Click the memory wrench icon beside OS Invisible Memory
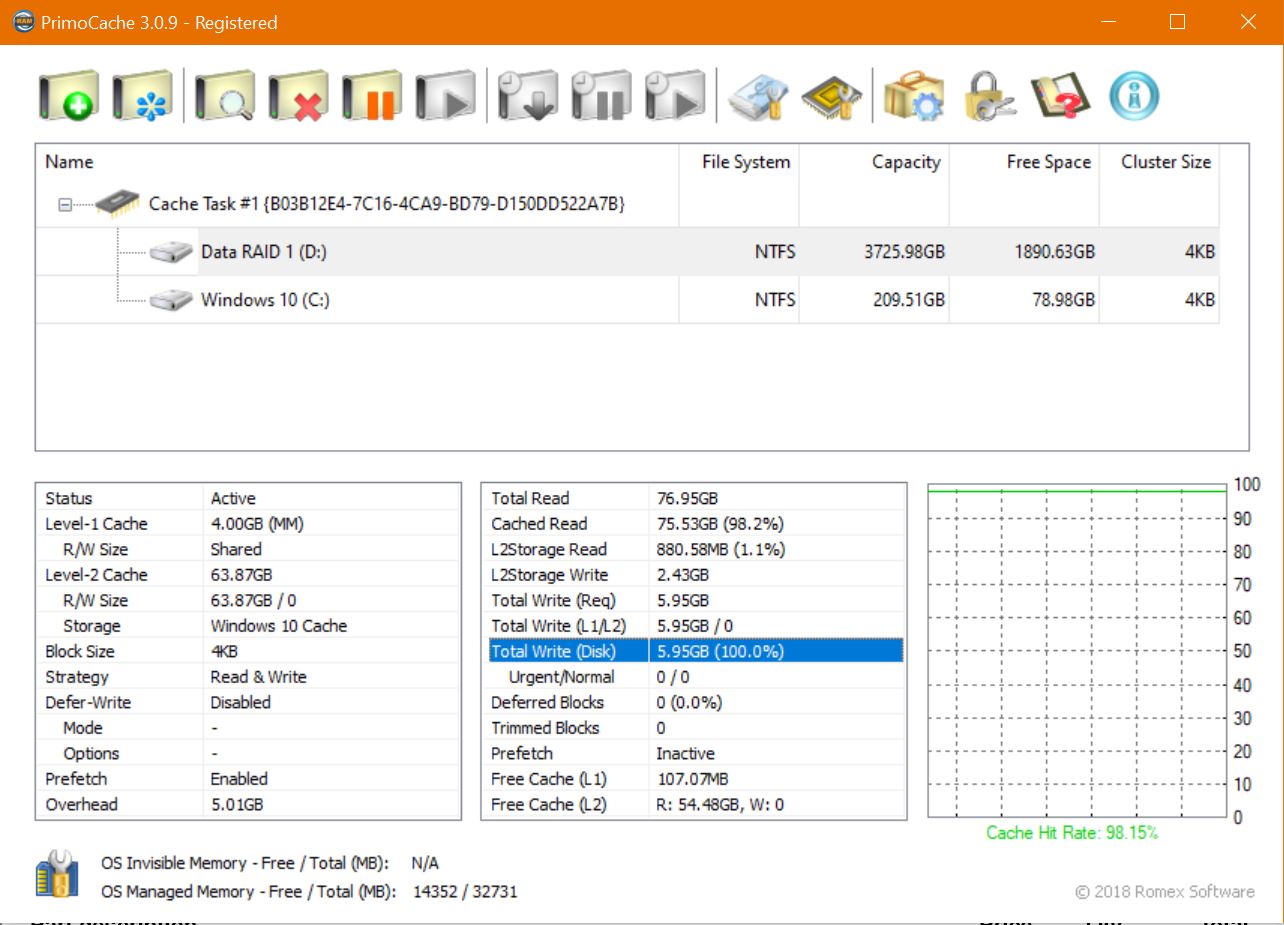 tap(57, 875)
